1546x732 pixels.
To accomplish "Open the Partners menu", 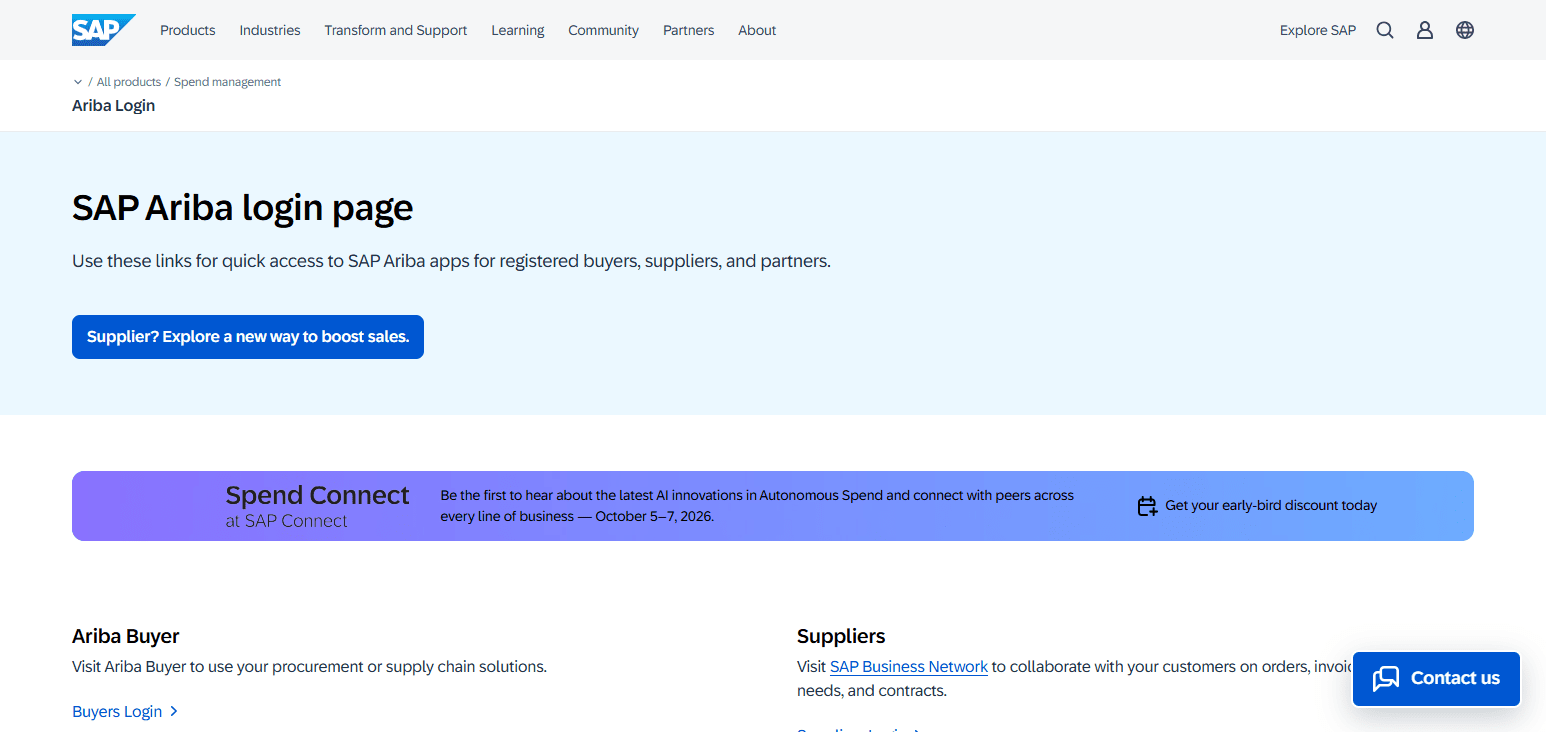I will pos(689,30).
